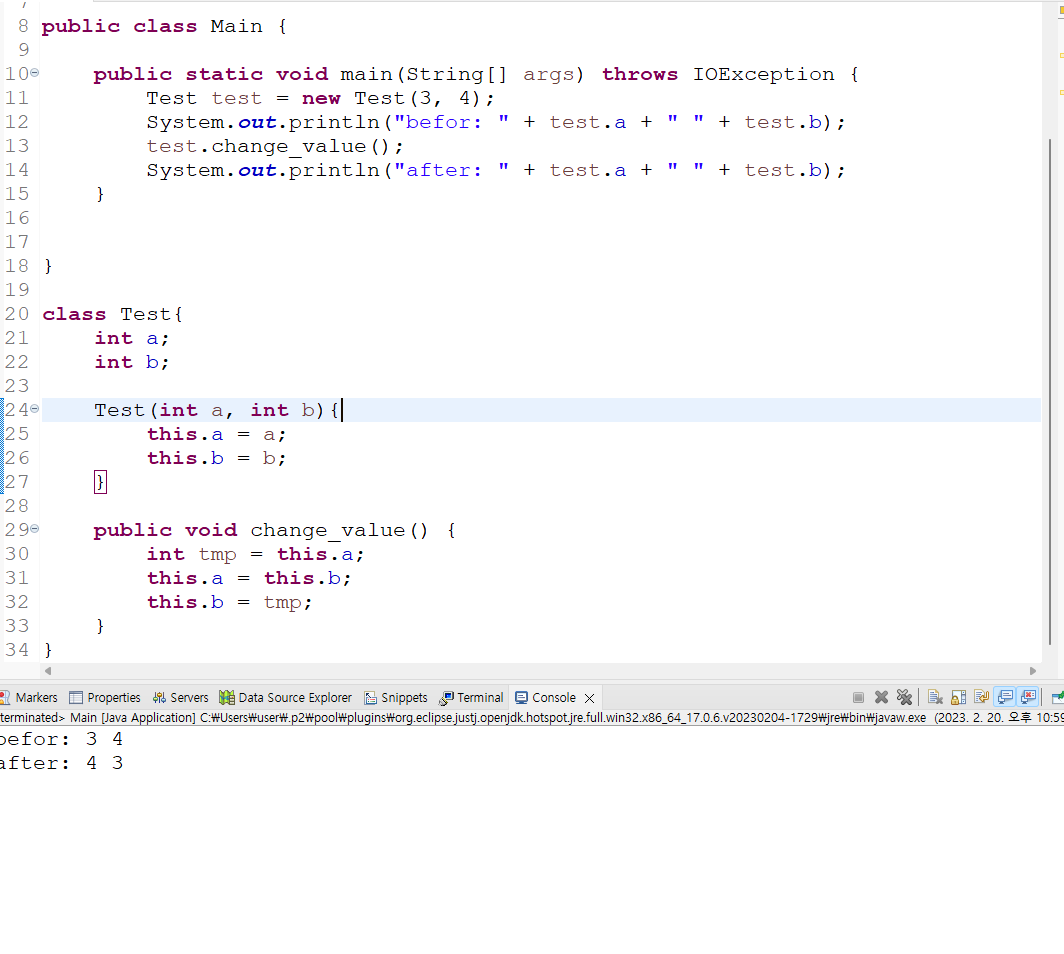The image size is (1064, 954).
Task: Click the editor vertical scrollbar thumb
Action: 1050,392
